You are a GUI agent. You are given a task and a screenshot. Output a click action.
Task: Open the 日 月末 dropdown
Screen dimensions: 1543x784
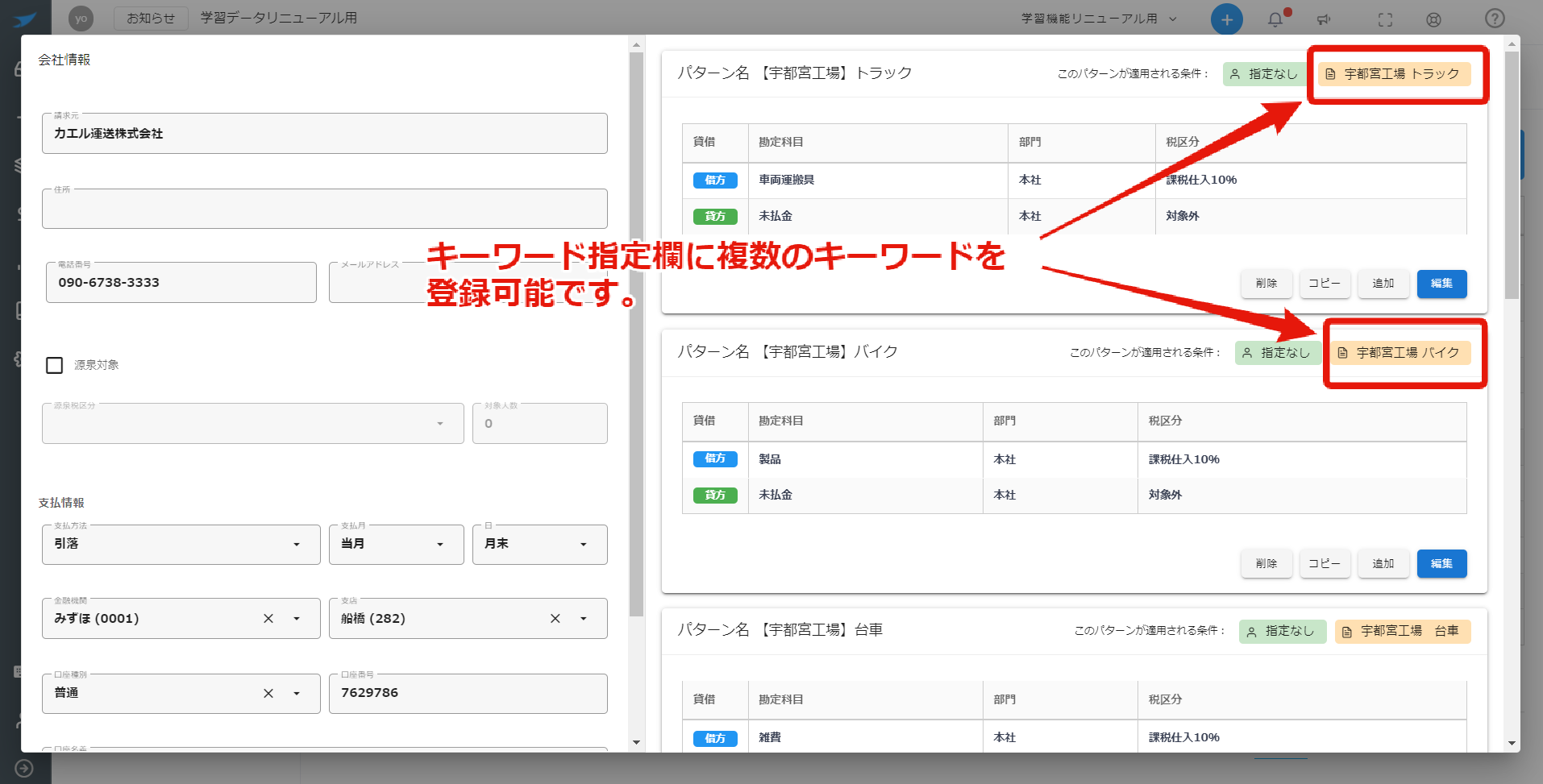539,544
